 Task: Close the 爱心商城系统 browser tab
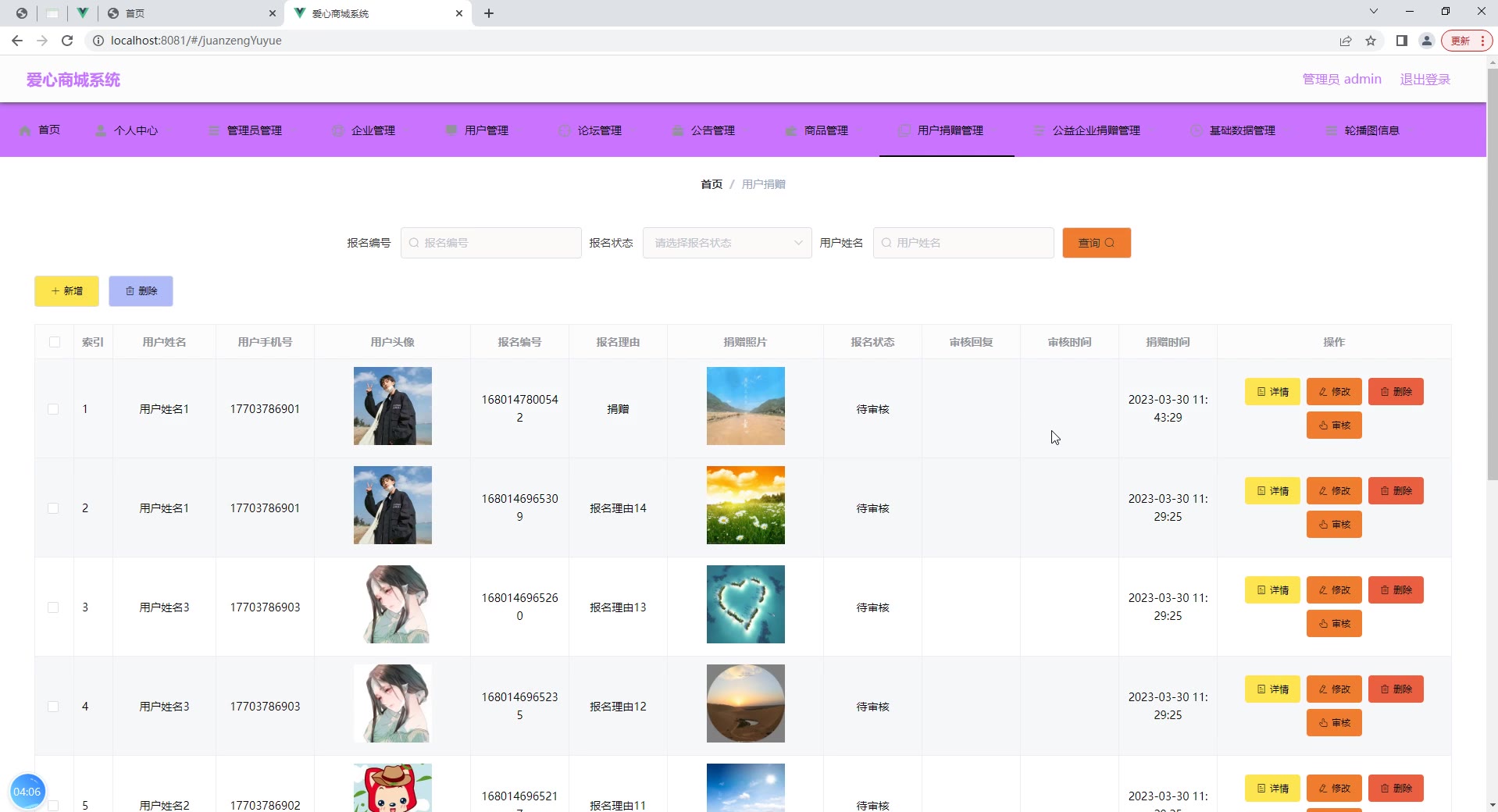pyautogui.click(x=459, y=13)
